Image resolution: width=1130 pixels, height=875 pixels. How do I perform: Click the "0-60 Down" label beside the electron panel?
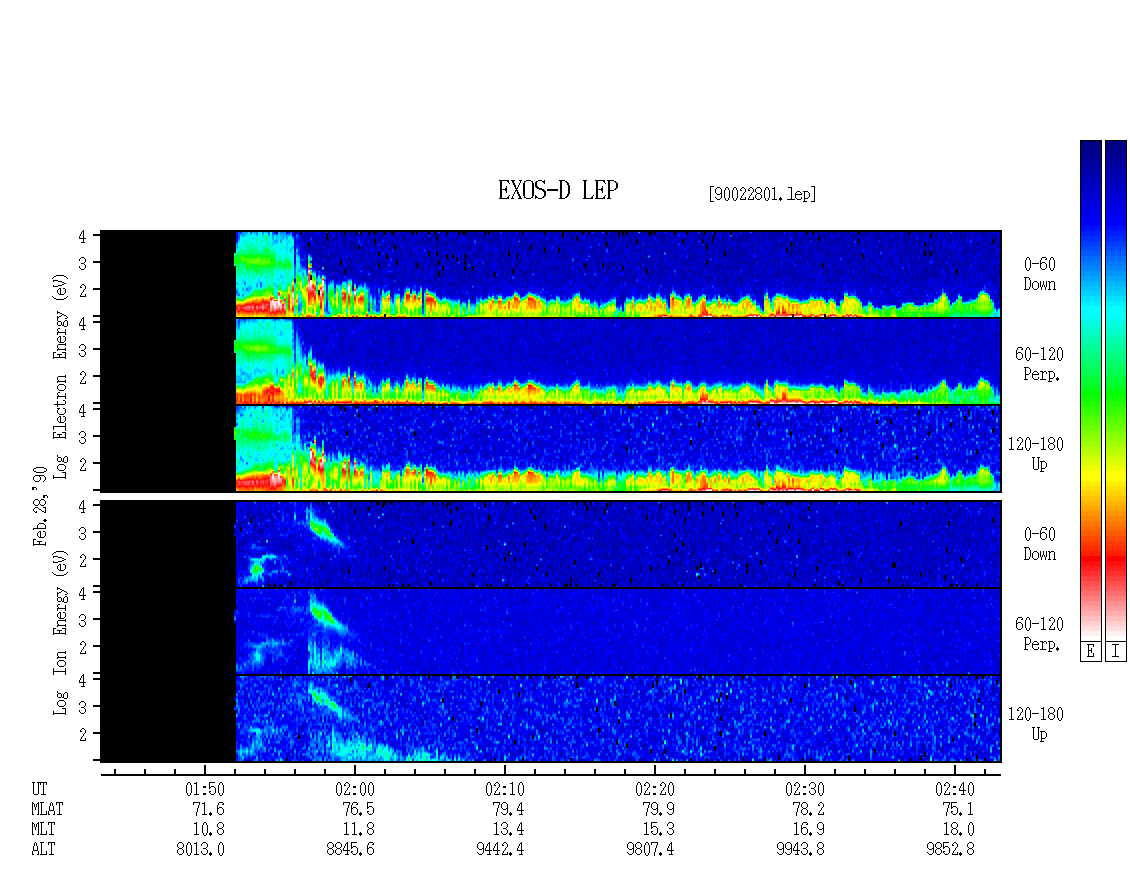1039,275
